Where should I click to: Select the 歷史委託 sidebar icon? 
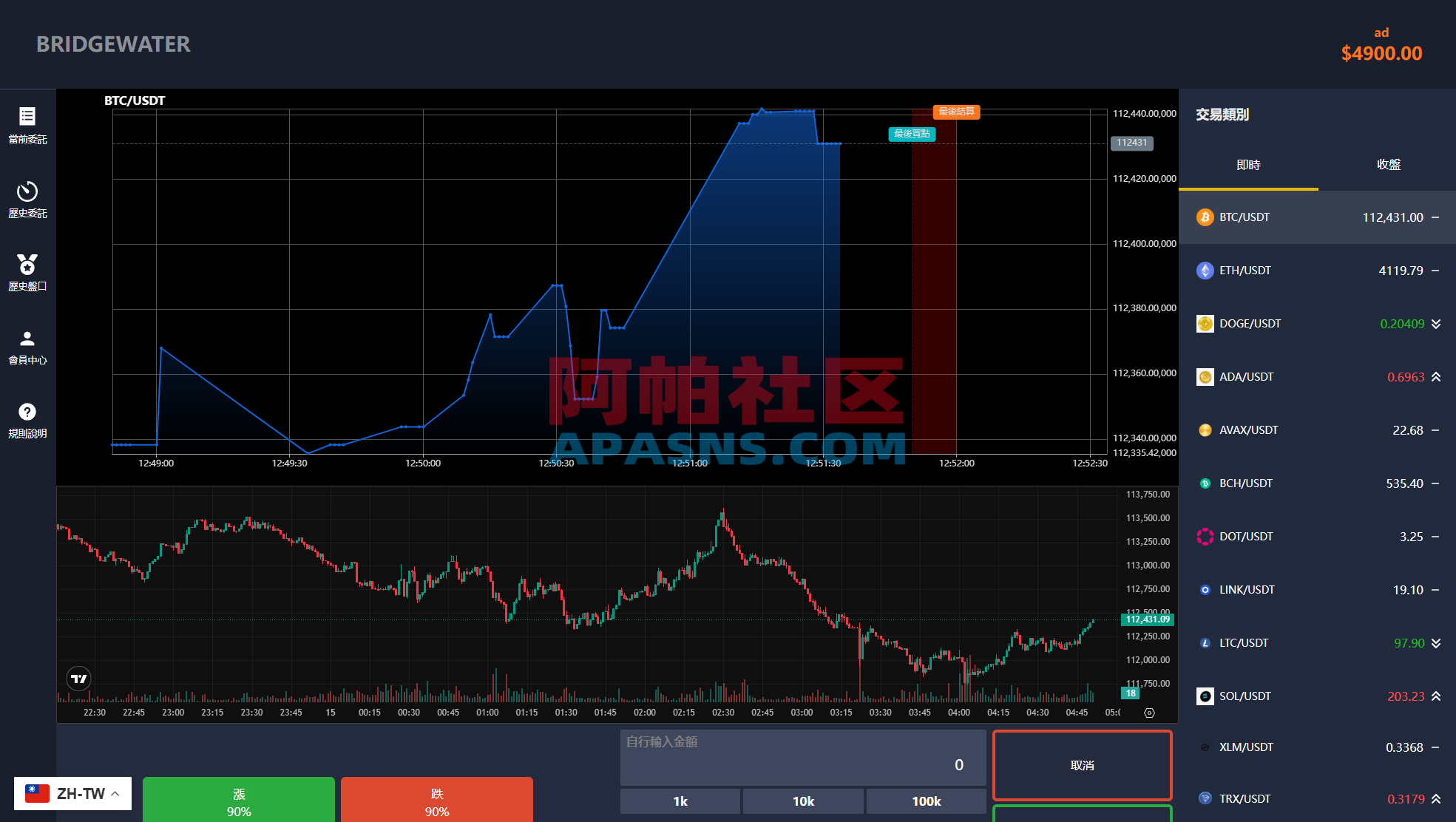pyautogui.click(x=27, y=200)
